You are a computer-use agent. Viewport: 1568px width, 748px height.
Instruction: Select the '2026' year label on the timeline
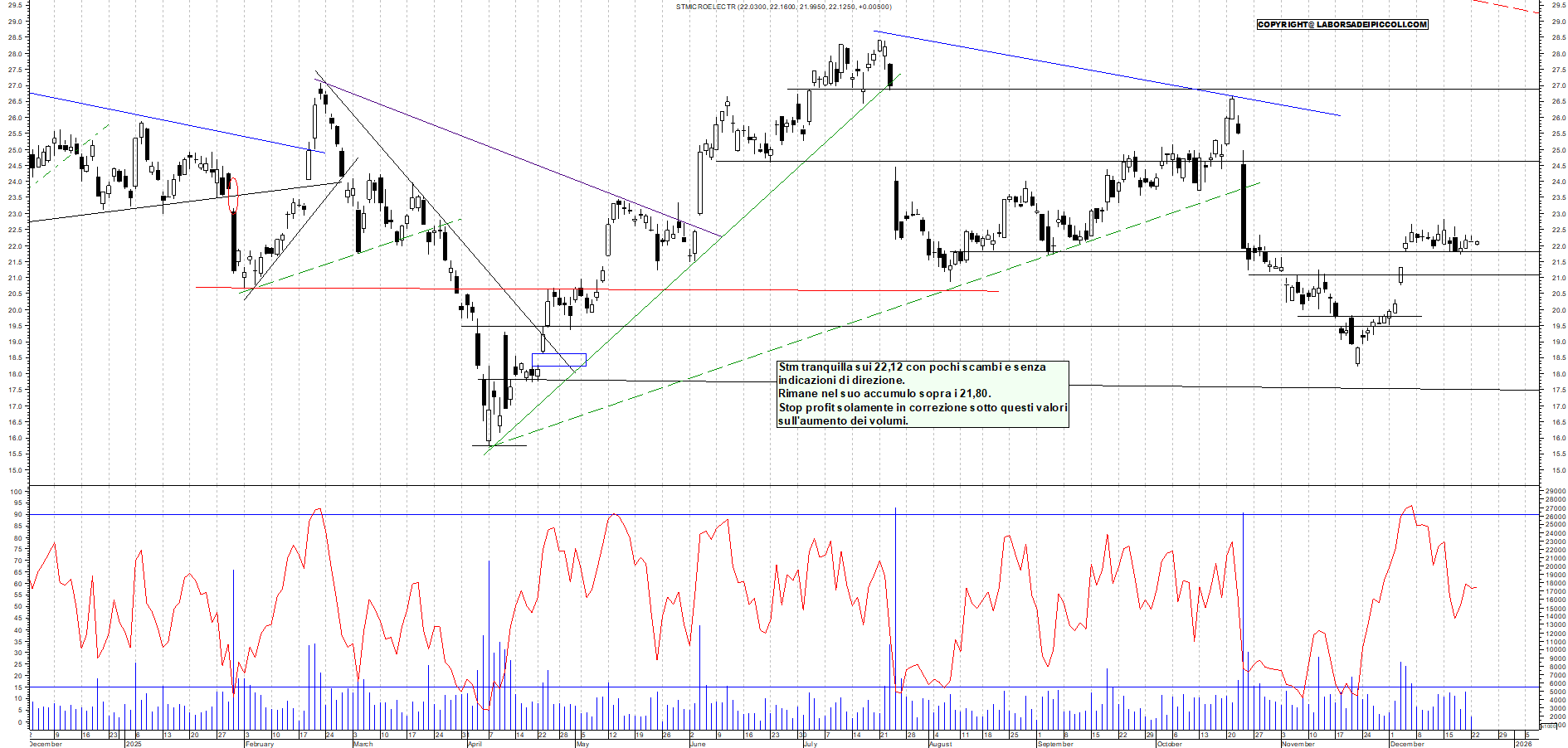click(x=1523, y=744)
